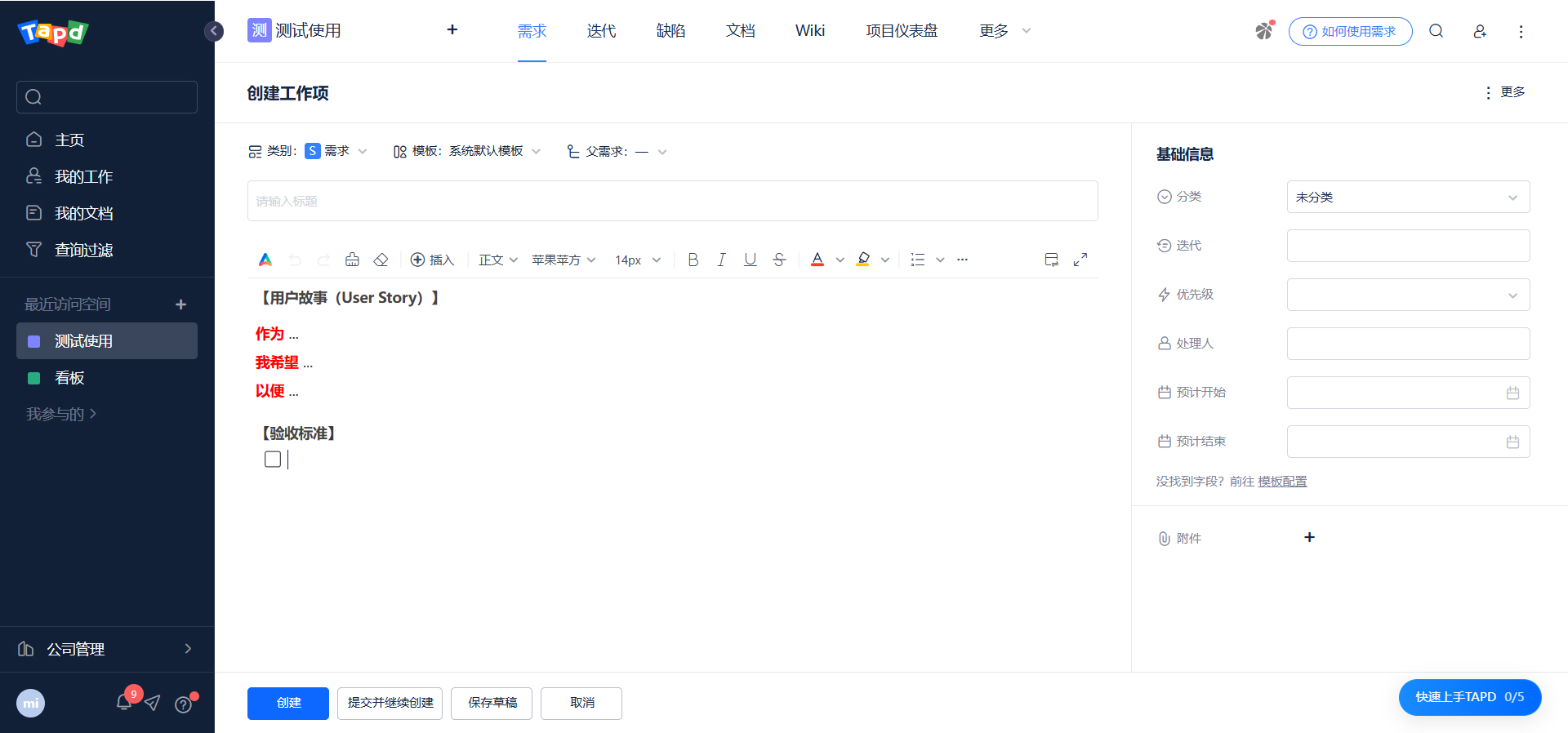Click the title input field
Viewport: 1568px width, 733px height.
(673, 201)
